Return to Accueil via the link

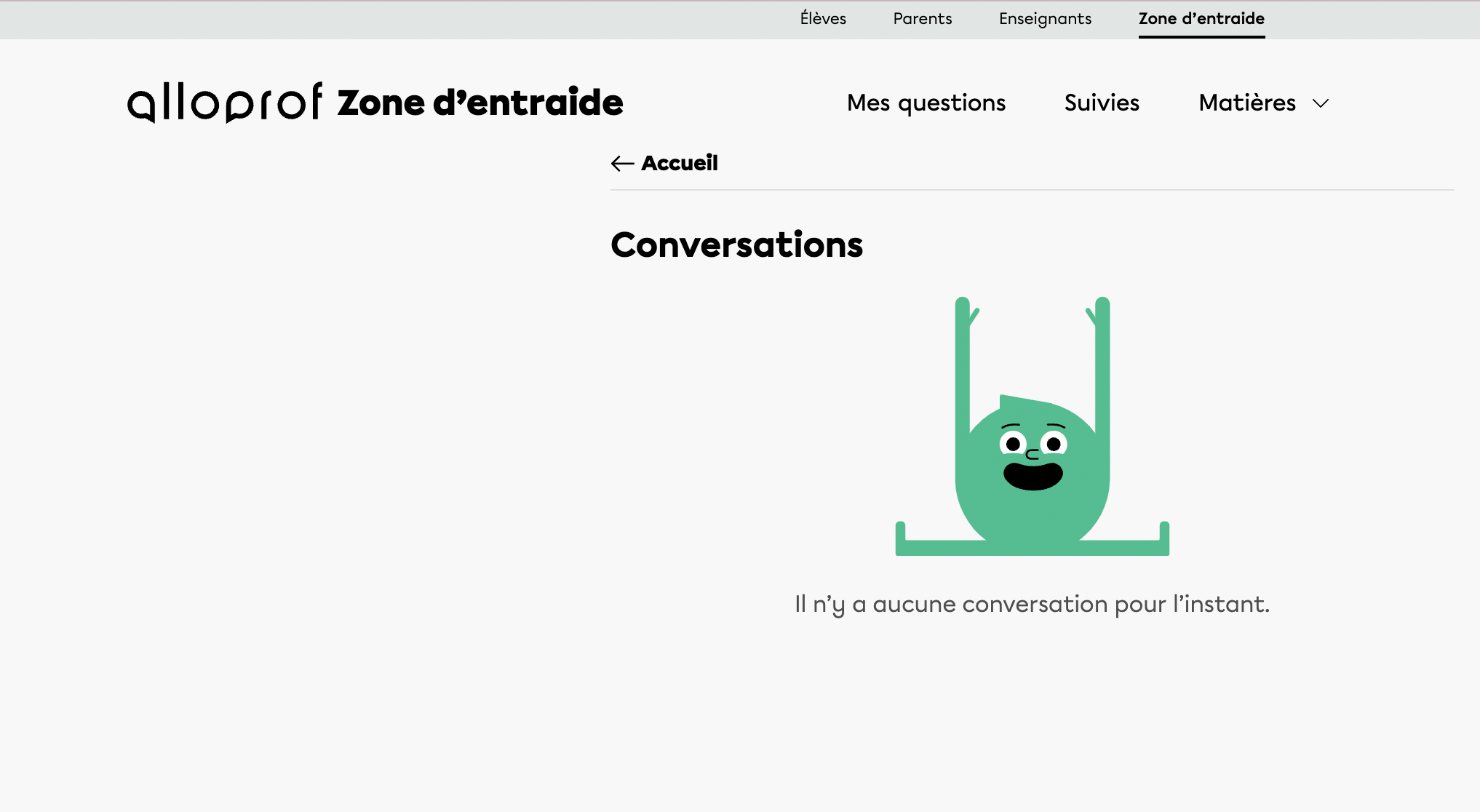679,163
